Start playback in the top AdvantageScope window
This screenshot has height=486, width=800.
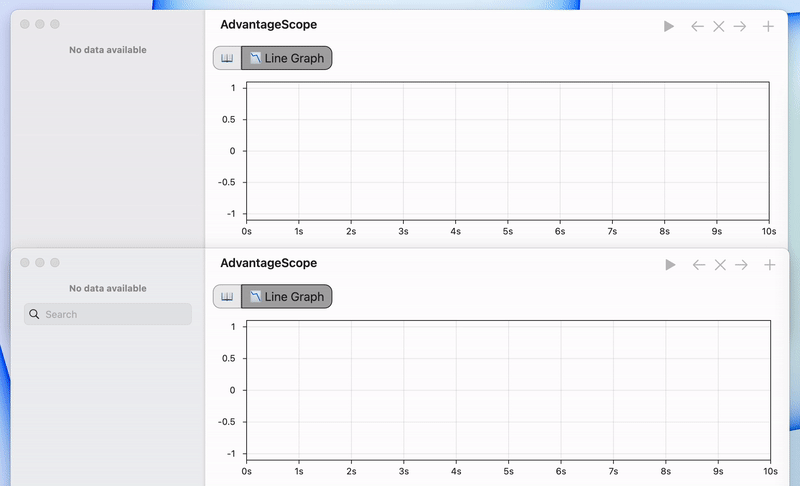point(668,26)
